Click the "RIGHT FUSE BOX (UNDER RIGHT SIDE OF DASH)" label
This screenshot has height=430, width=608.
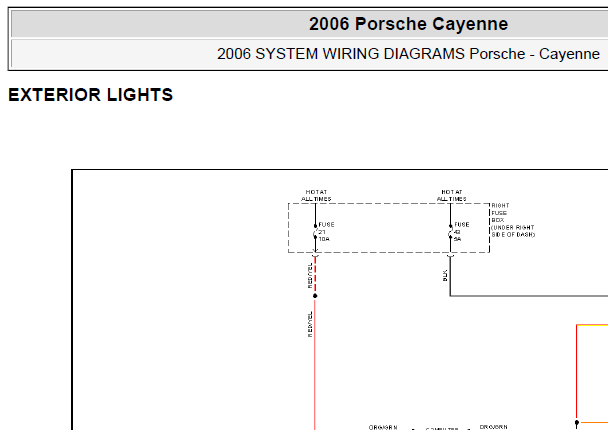[513, 220]
